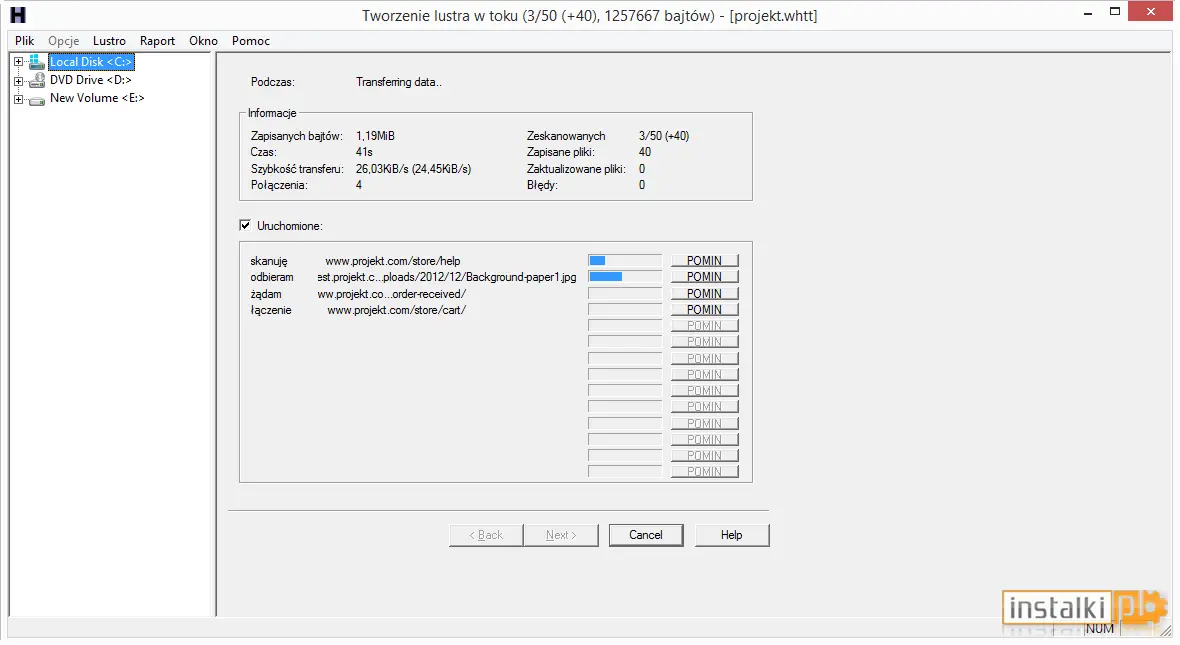Open the Raport menu
The width and height of the screenshot is (1180, 645).
[157, 41]
